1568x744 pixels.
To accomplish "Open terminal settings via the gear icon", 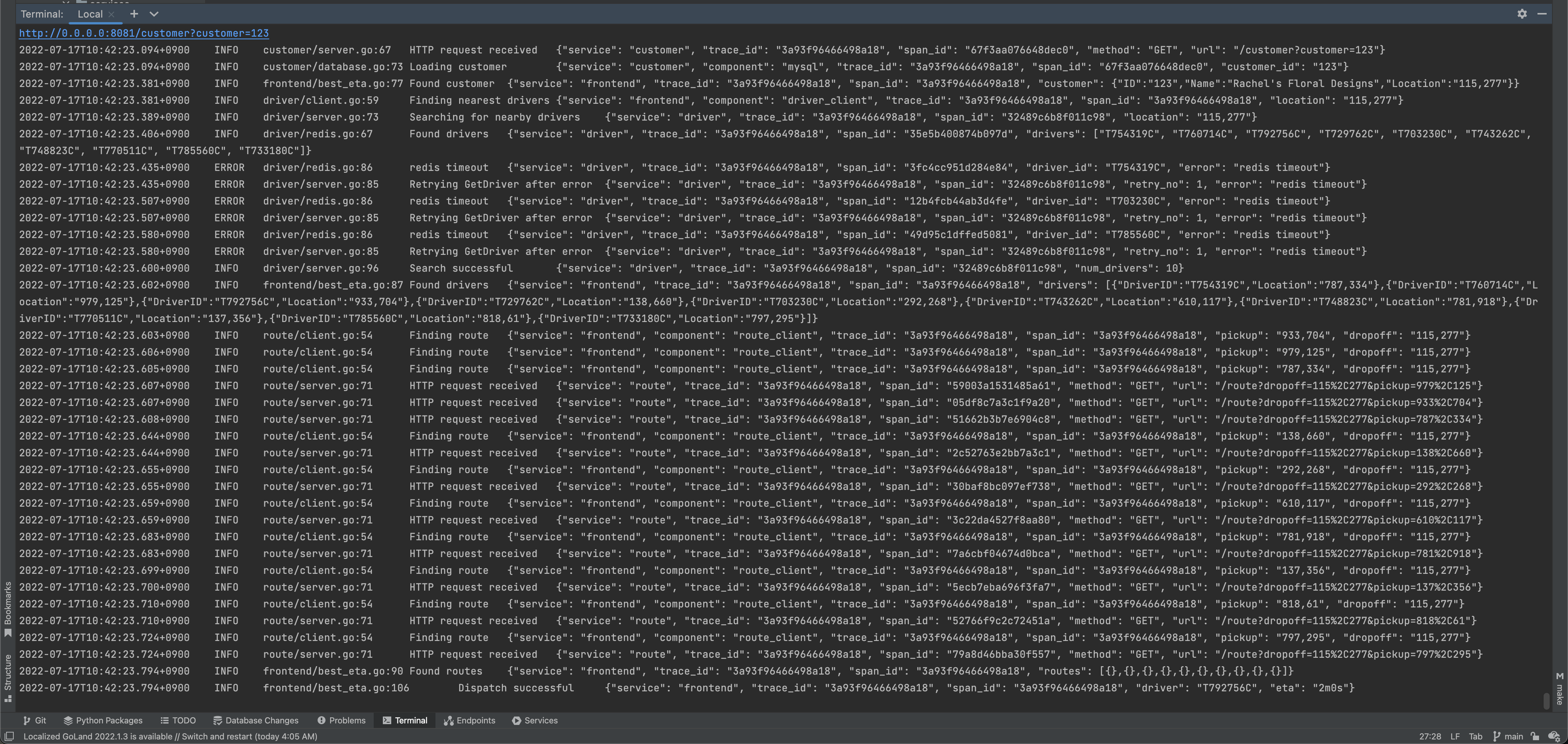I will coord(1522,13).
